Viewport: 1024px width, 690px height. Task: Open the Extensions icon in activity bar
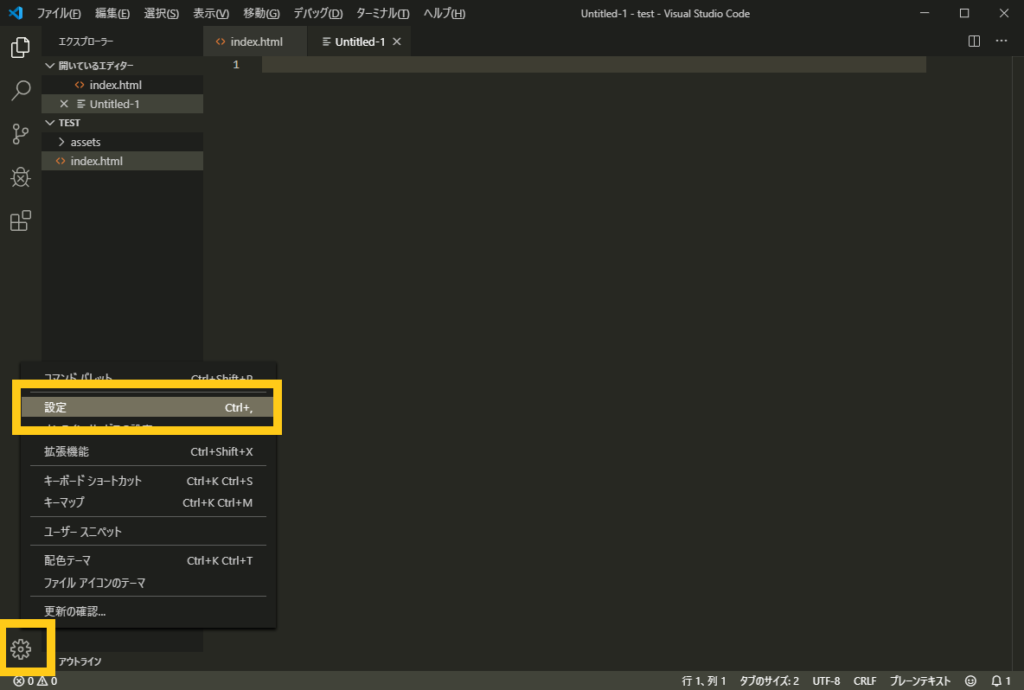tap(20, 220)
